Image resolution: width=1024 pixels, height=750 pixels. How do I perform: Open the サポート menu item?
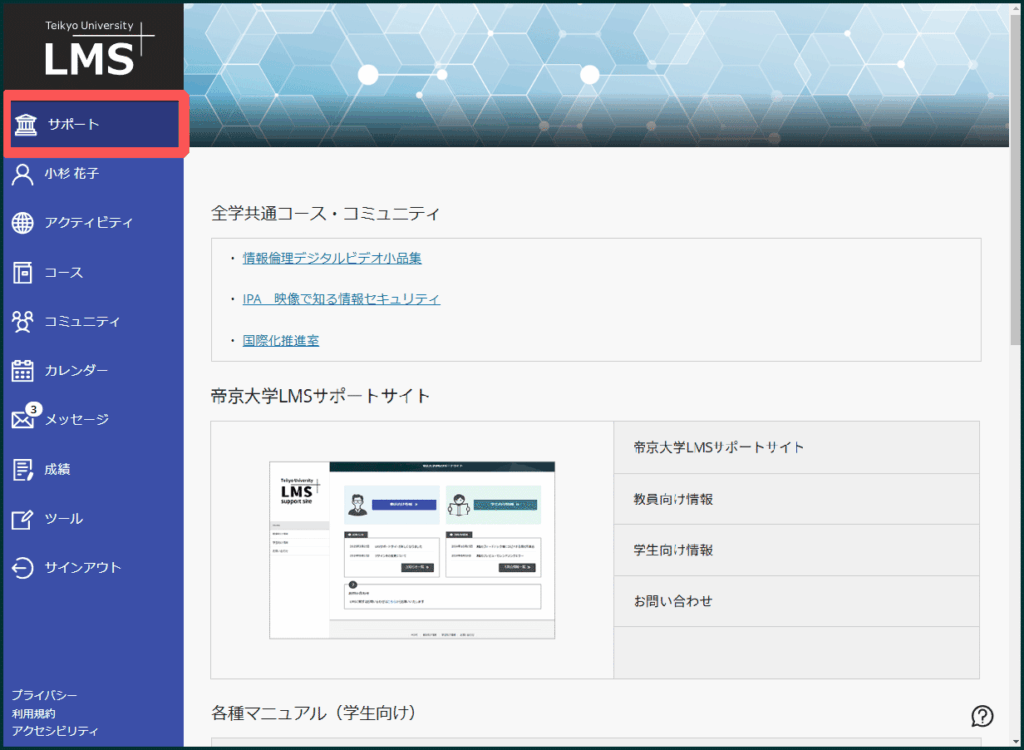[x=95, y=124]
